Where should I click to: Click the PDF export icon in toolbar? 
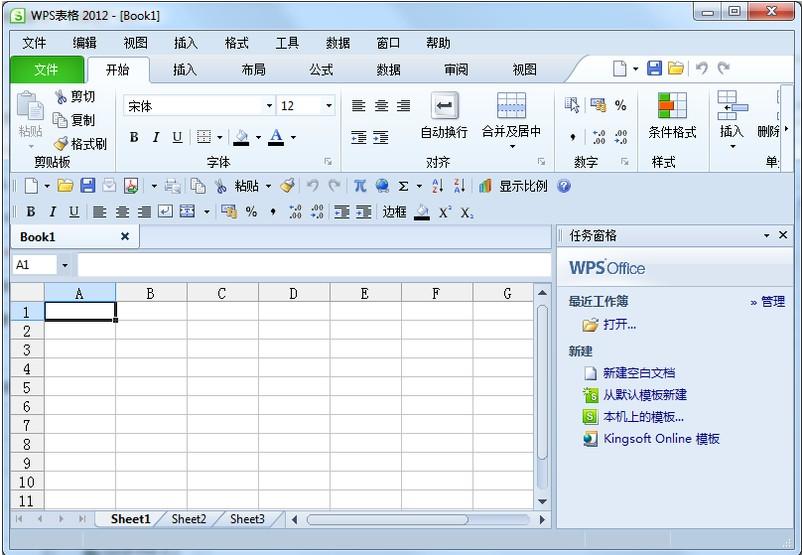click(x=131, y=186)
